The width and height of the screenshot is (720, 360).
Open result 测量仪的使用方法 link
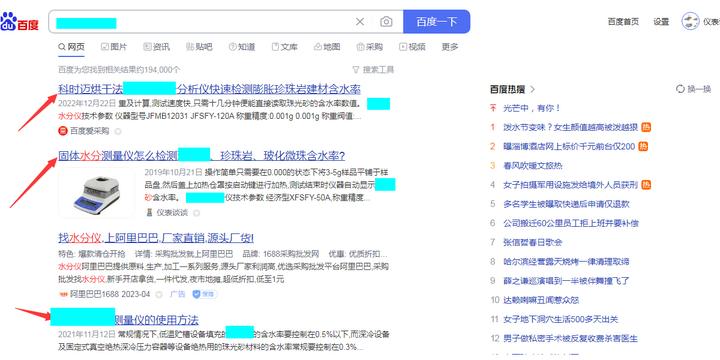156,320
